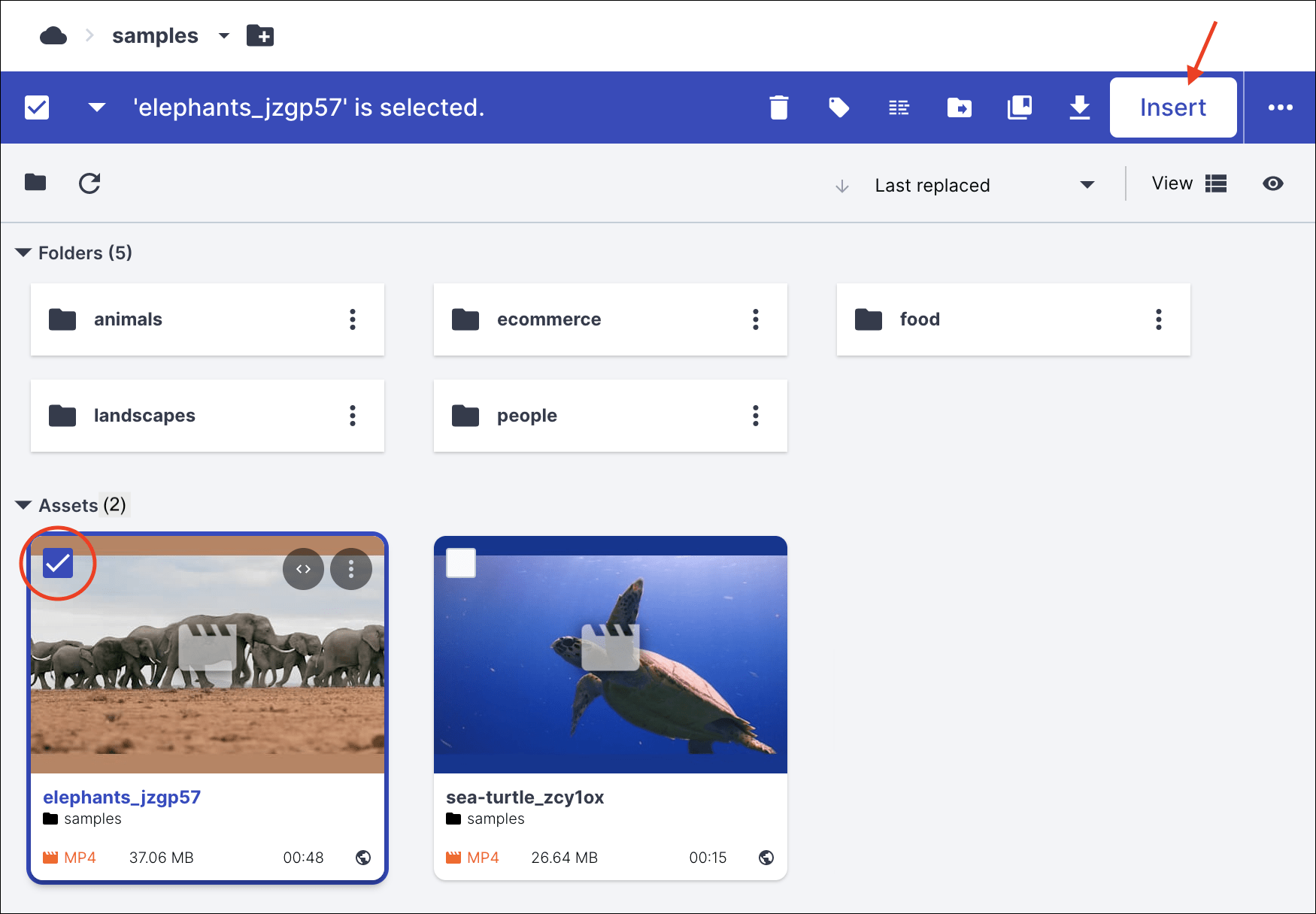The width and height of the screenshot is (1316, 914).
Task: Delete selected asset with trash icon
Action: (778, 107)
